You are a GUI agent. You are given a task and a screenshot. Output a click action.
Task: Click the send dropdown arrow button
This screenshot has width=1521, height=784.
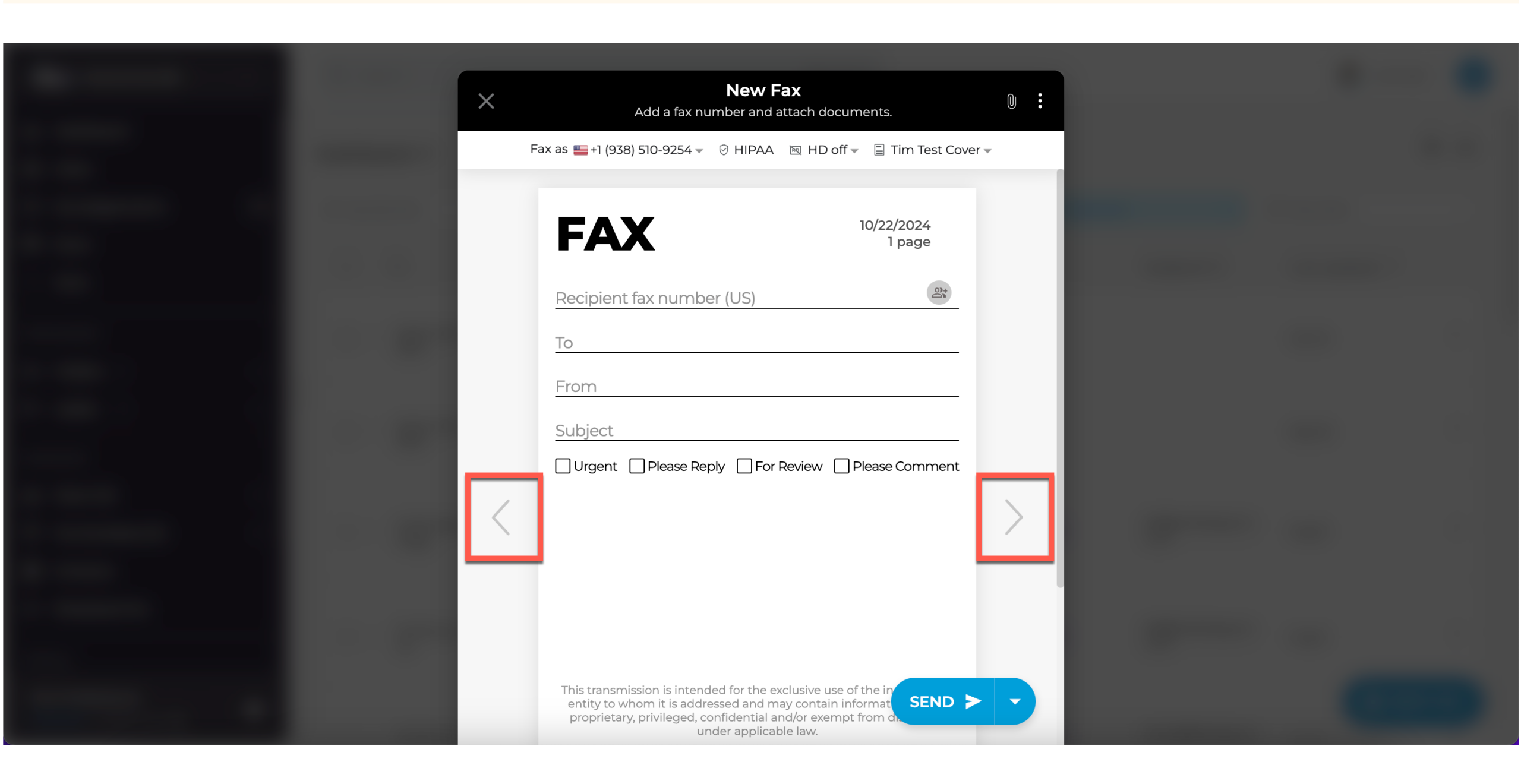click(1014, 701)
